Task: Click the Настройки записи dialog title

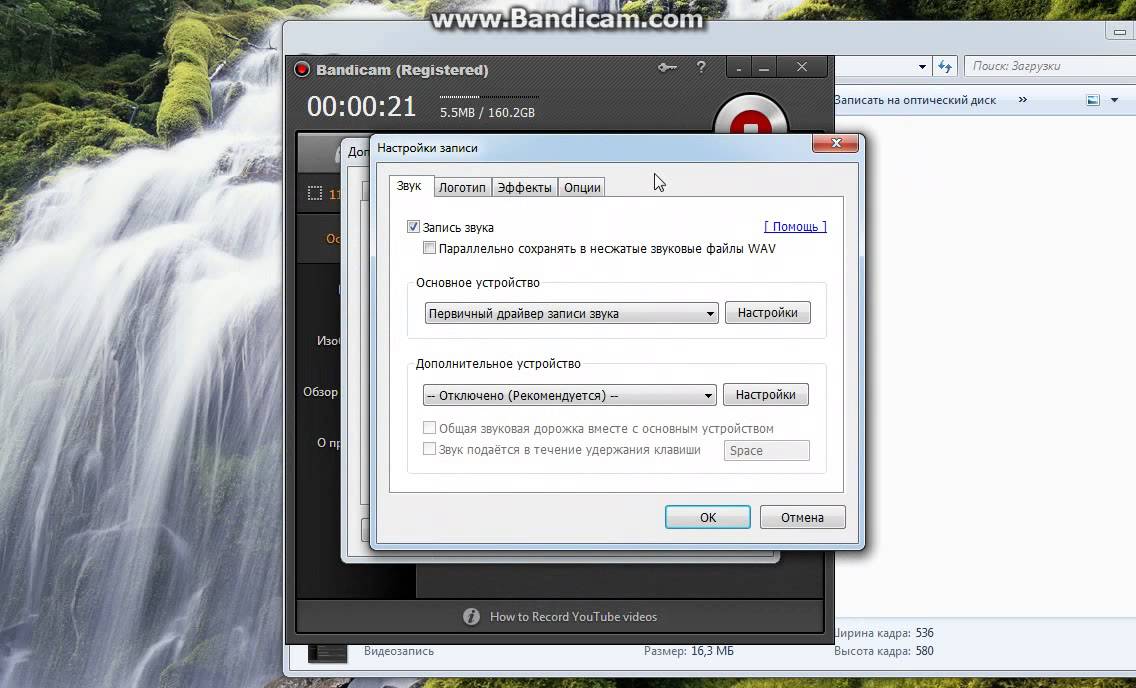Action: pyautogui.click(x=427, y=148)
